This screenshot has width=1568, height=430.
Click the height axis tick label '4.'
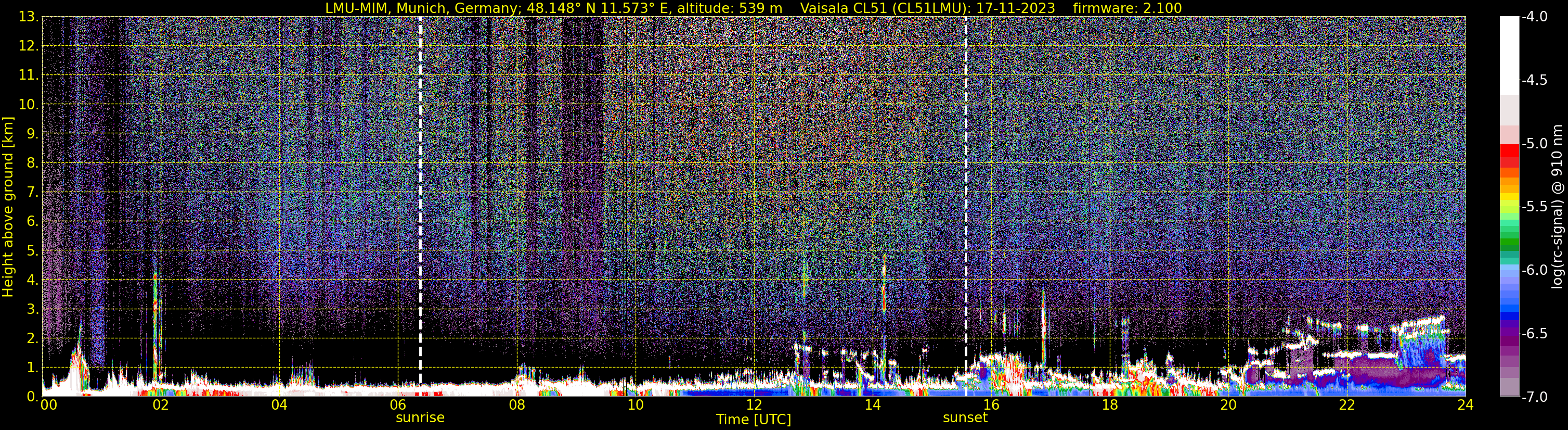[x=33, y=280]
